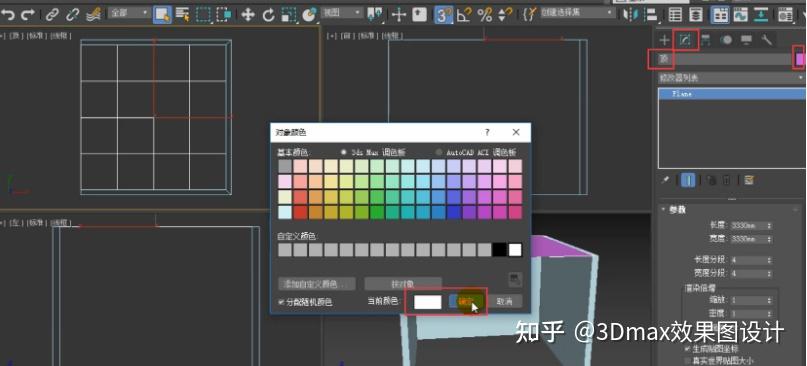Toggle the Percent Snap icon
This screenshot has height=366, width=807.
click(485, 14)
